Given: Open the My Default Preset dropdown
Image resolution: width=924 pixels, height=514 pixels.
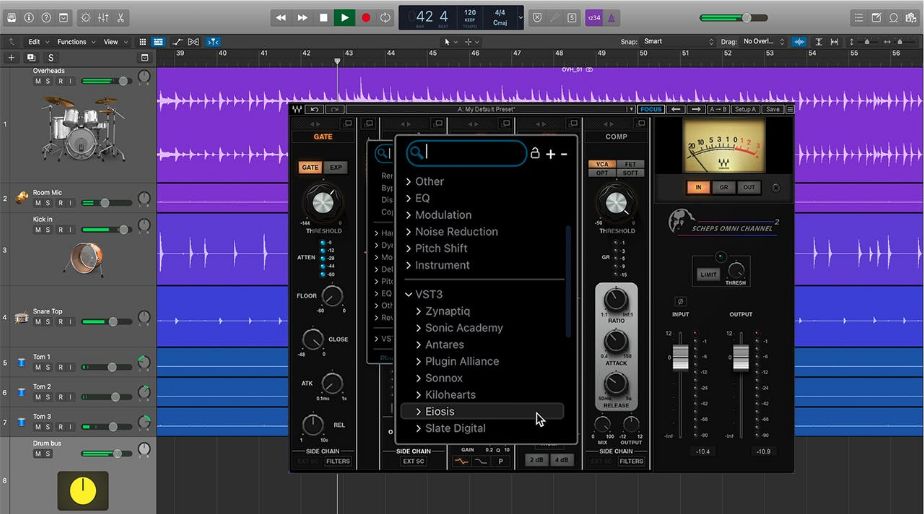Looking at the screenshot, I should (491, 109).
